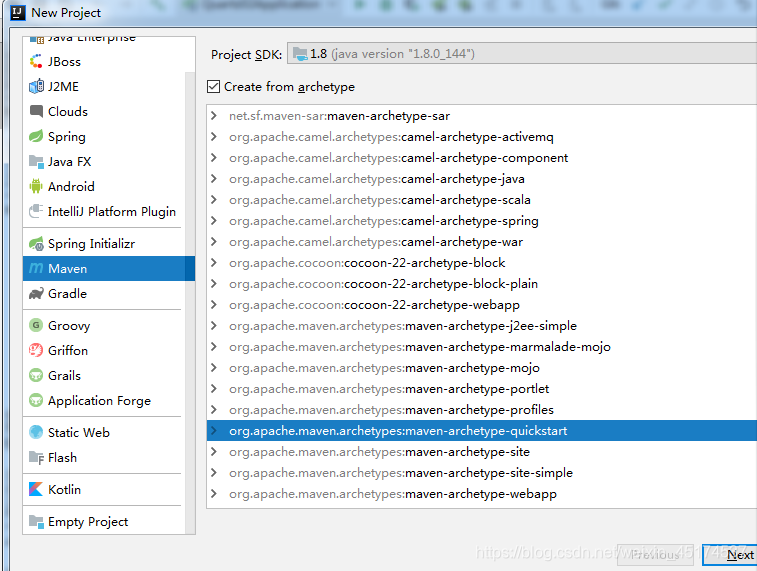Select Static Web project type label
The width and height of the screenshot is (757, 571).
79,432
